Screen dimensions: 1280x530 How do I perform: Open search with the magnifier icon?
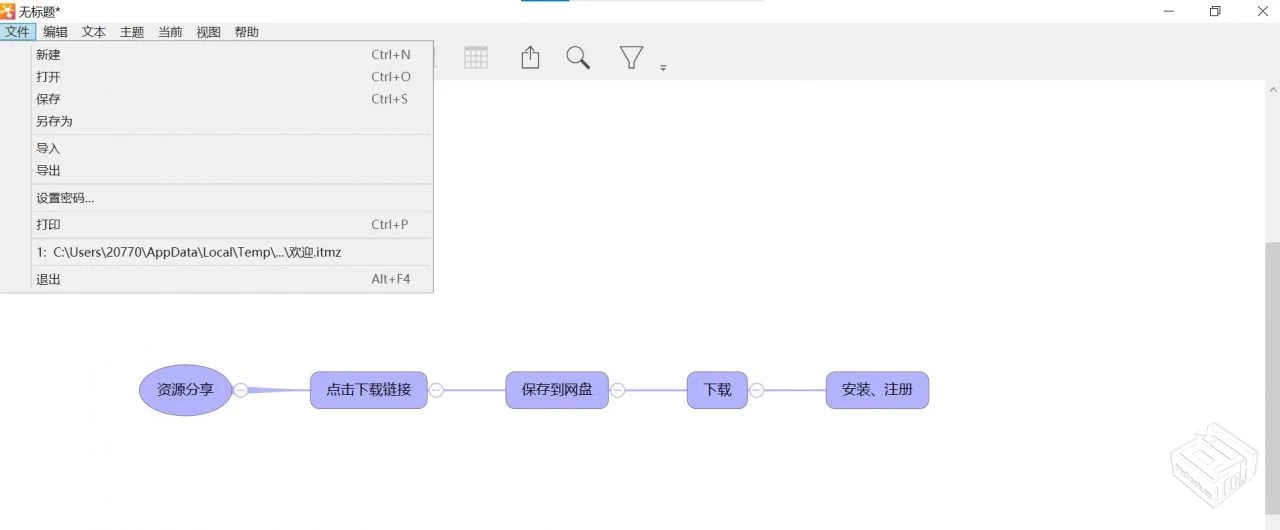click(x=578, y=58)
